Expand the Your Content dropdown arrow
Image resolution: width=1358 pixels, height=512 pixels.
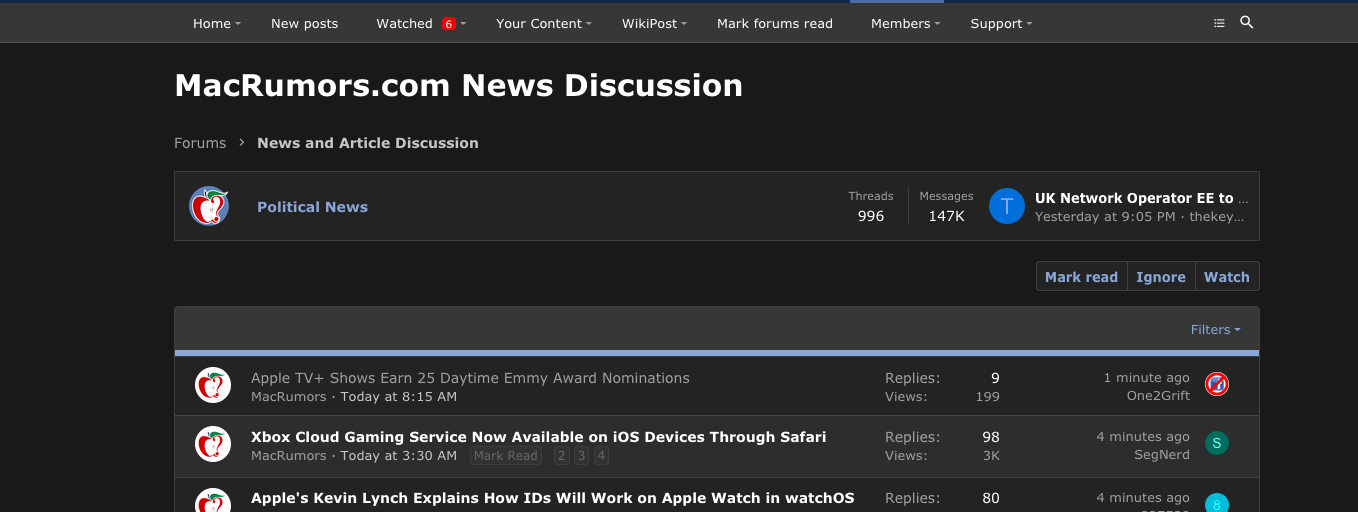point(589,24)
